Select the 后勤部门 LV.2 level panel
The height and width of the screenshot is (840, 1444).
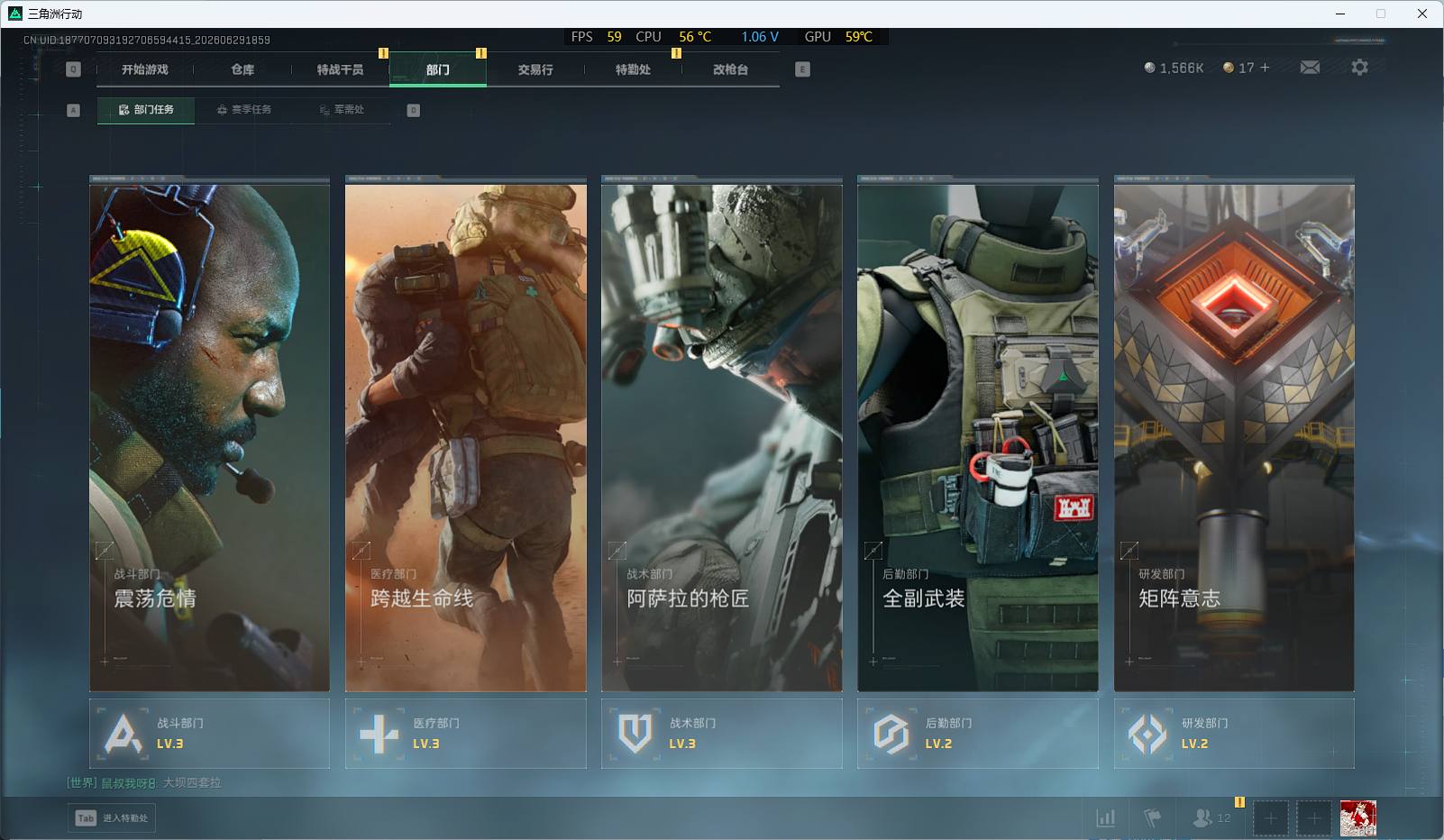(x=978, y=734)
